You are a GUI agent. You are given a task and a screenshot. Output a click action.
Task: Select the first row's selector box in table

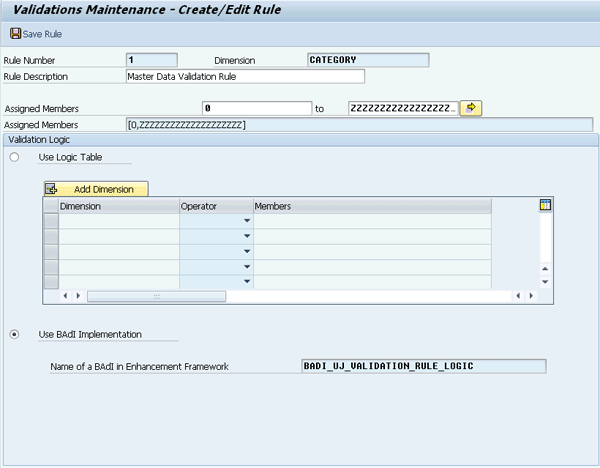point(51,221)
